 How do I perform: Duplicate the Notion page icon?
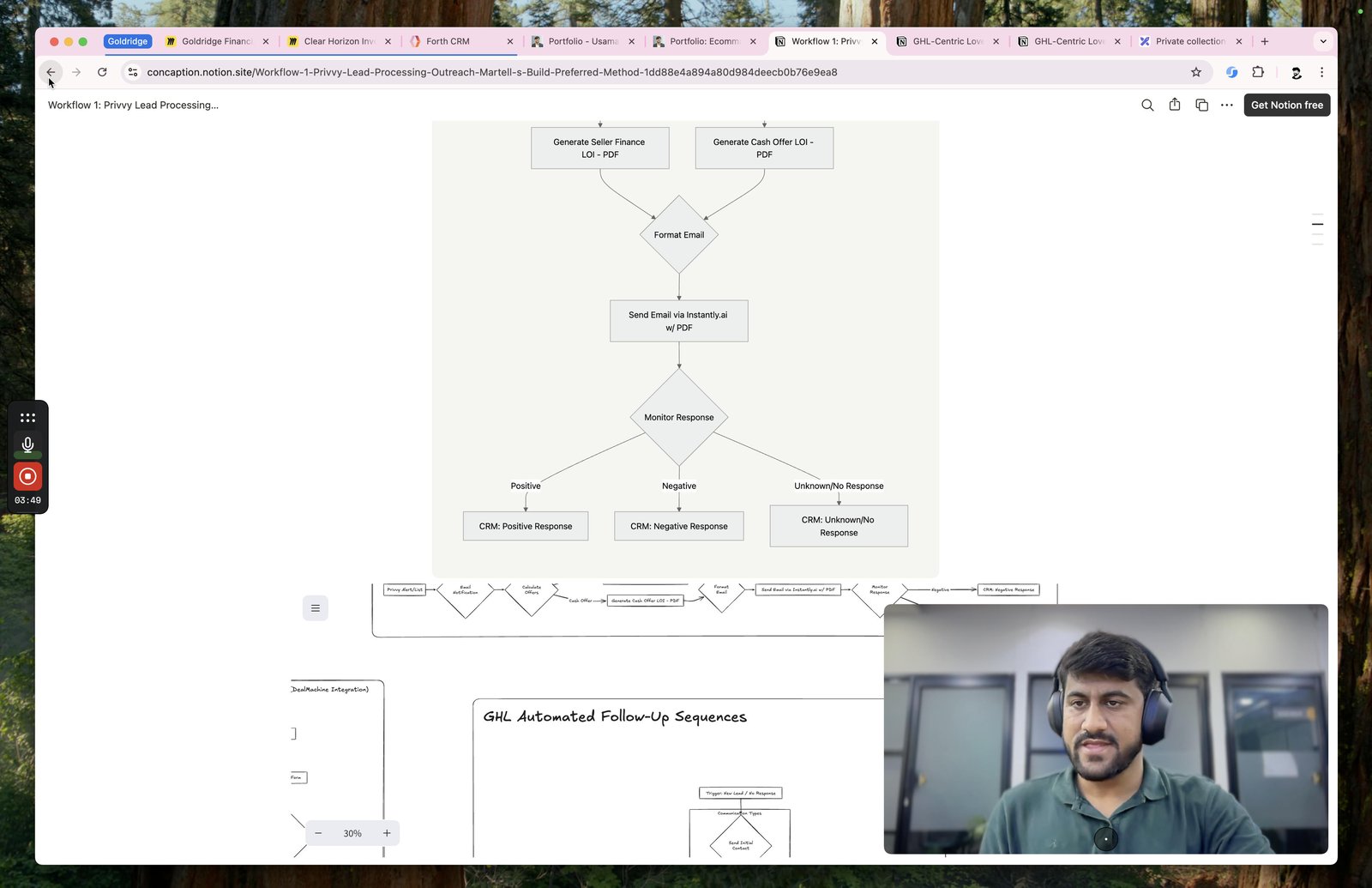click(1201, 105)
